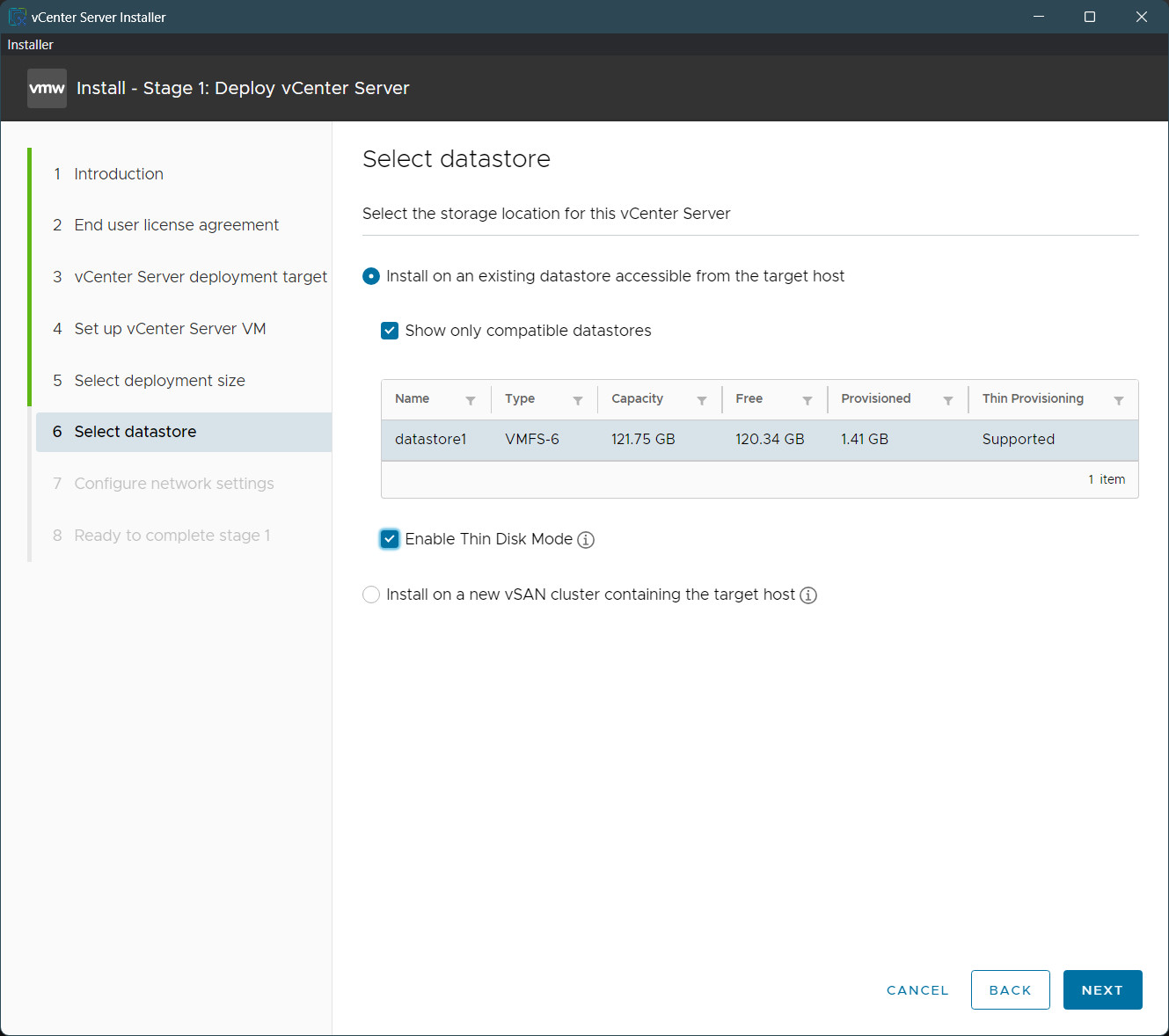Screen dimensions: 1169x1036
Task: Filter the Capacity column
Action: coord(702,400)
